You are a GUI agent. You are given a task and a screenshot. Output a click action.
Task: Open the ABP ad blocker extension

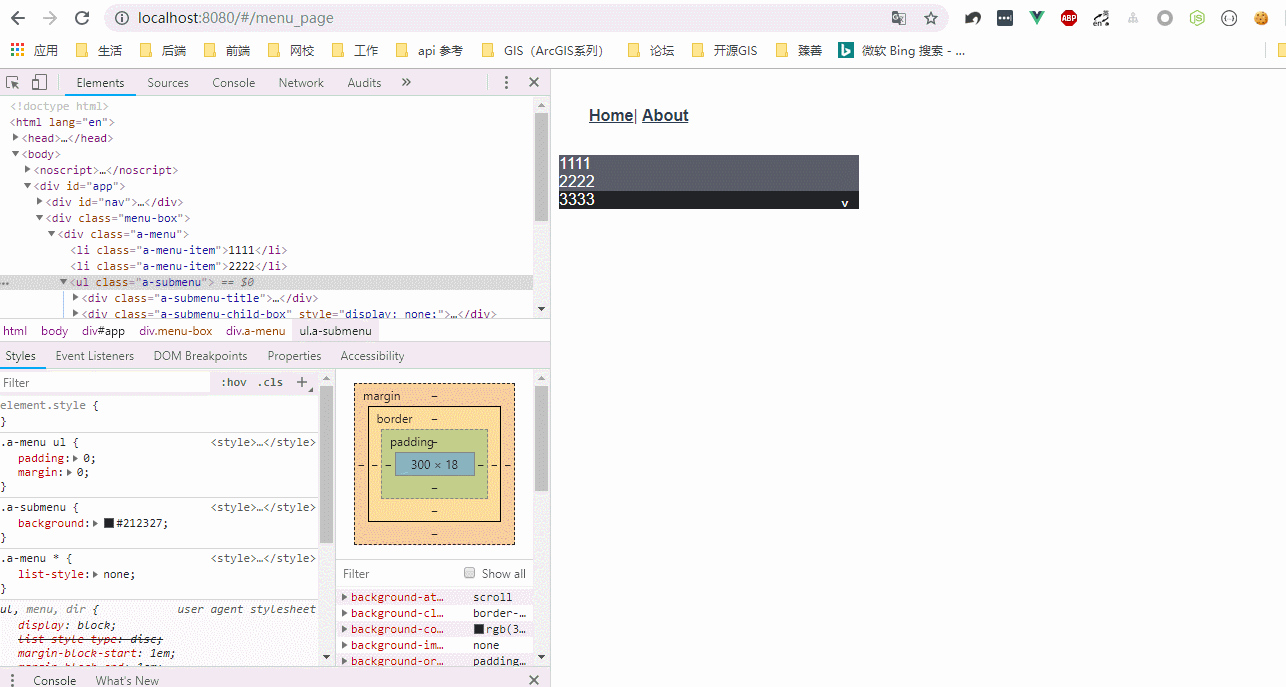click(x=1069, y=18)
